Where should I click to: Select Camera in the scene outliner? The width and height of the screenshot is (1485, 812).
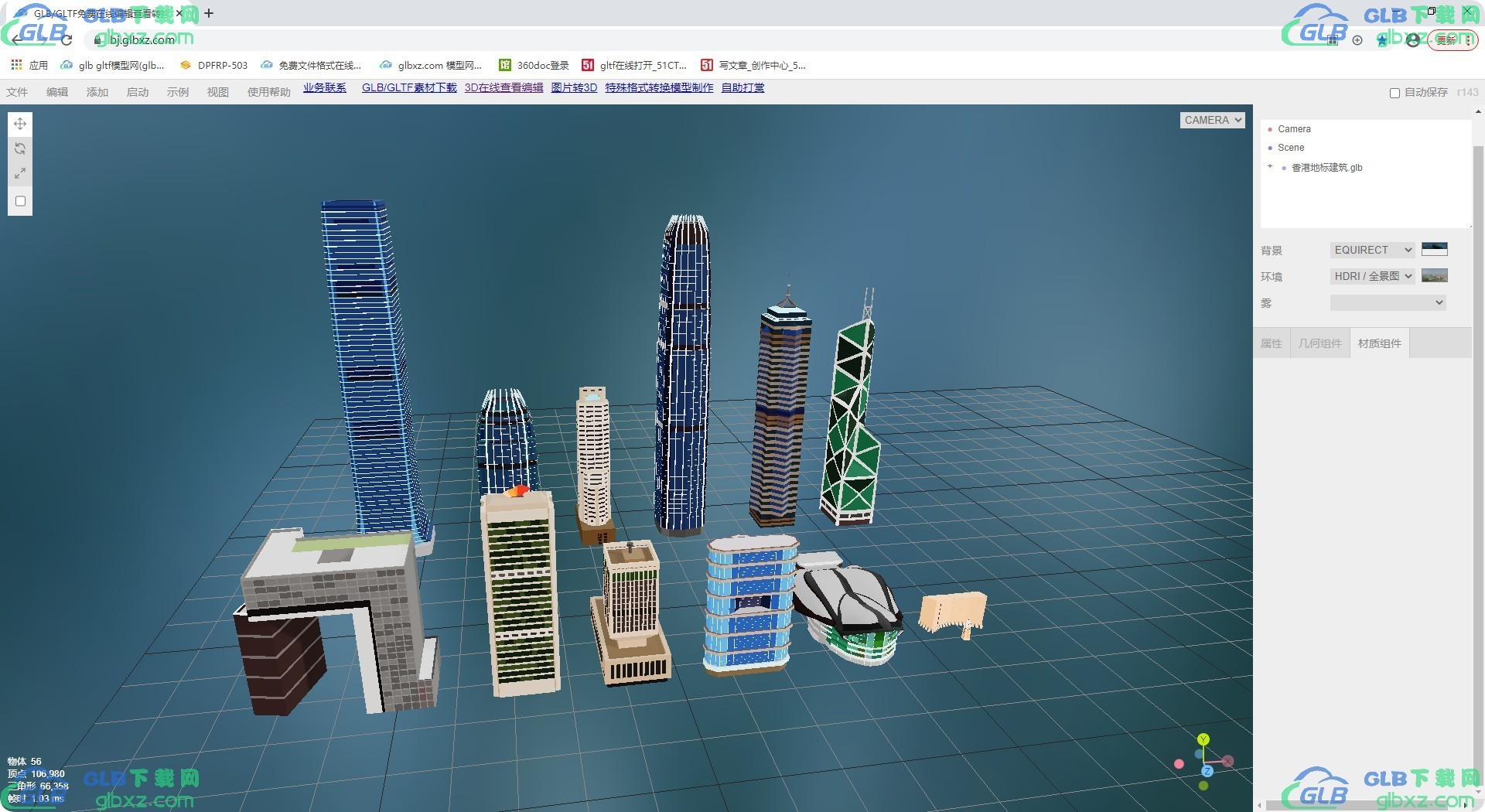1294,129
